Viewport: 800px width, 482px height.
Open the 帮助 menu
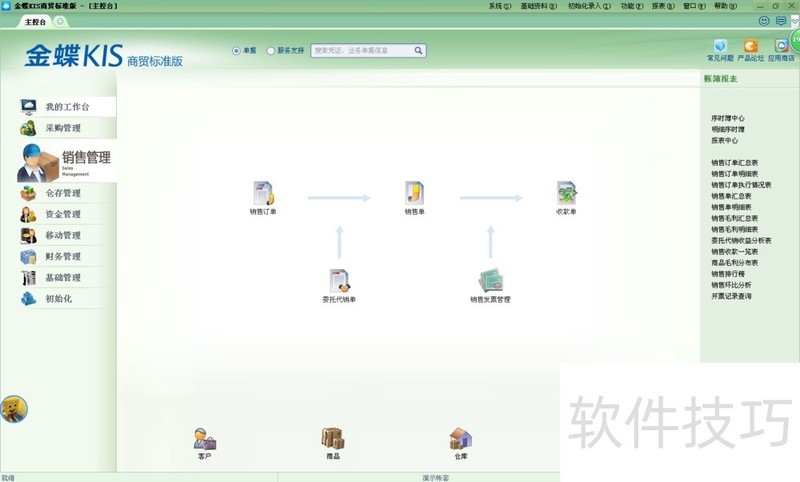[x=726, y=6]
